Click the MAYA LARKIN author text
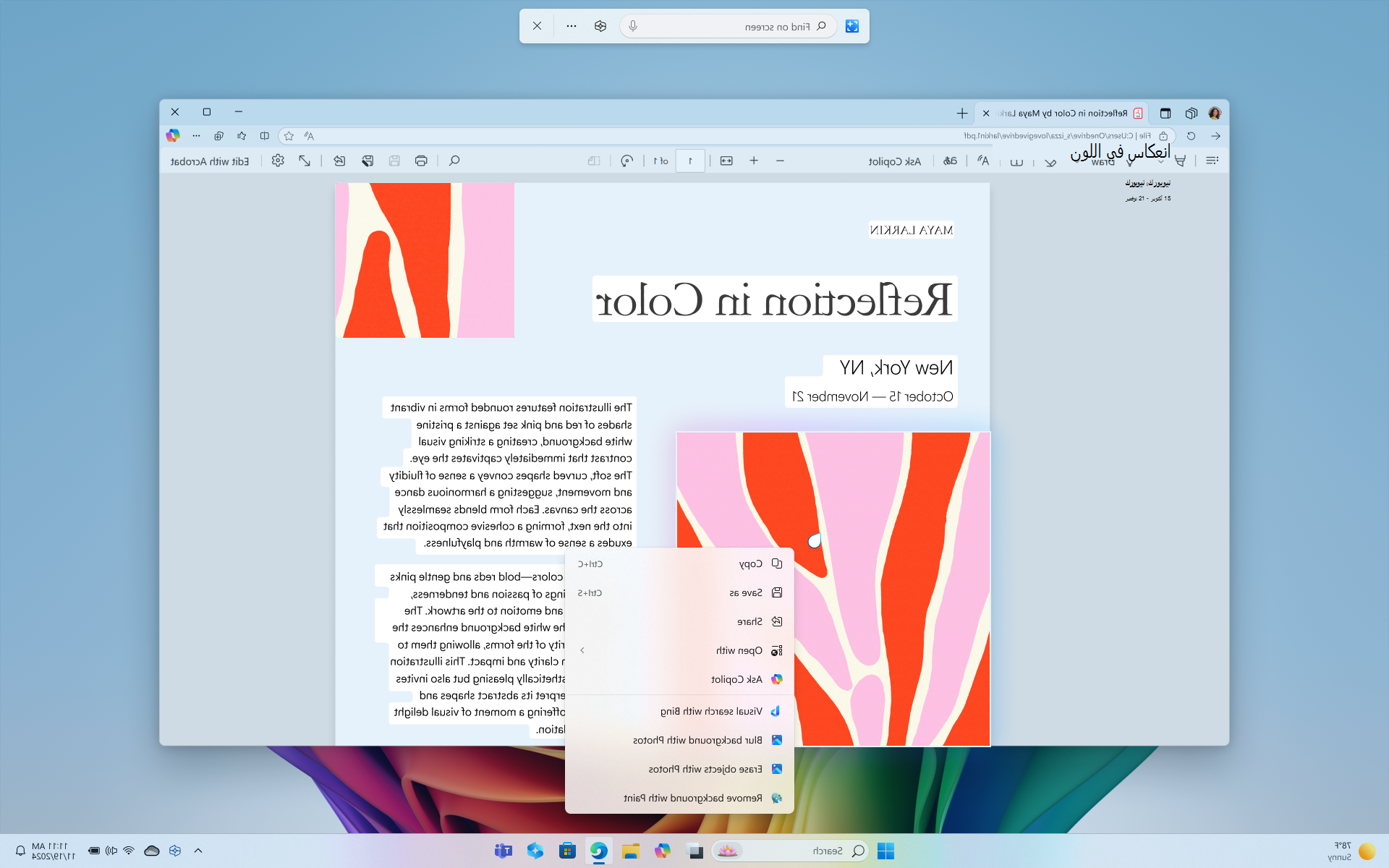 coord(912,230)
